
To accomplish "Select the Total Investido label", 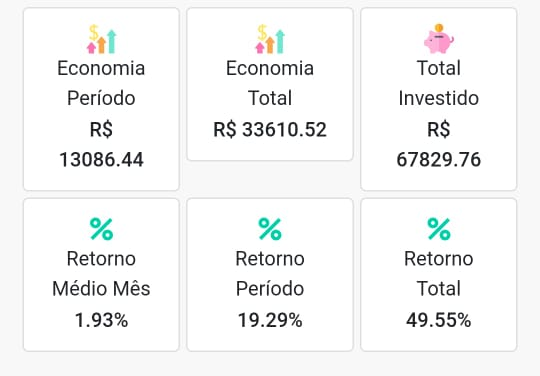I will (439, 83).
